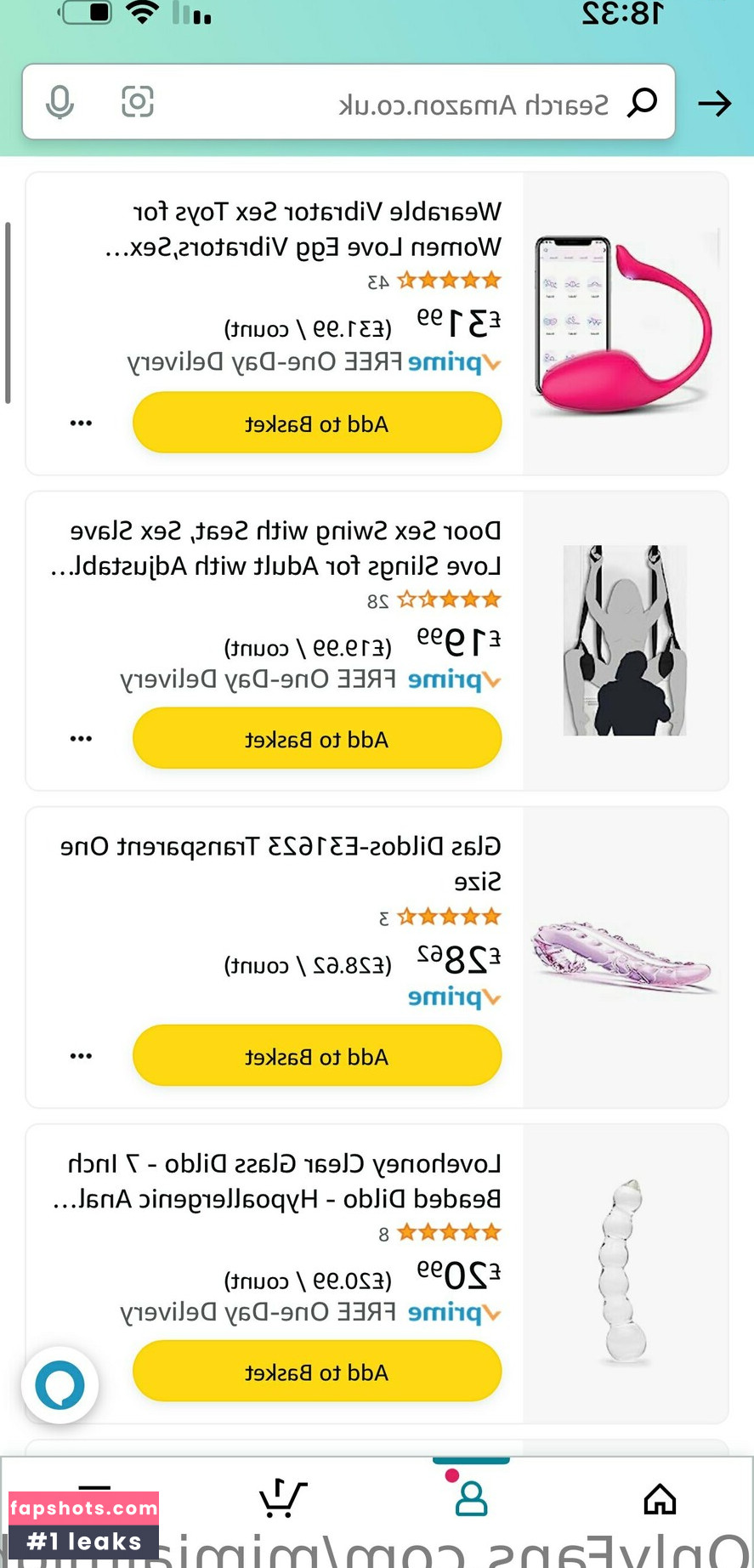Image resolution: width=754 pixels, height=1568 pixels.
Task: Add the Door Swing item to basket
Action: click(x=317, y=739)
